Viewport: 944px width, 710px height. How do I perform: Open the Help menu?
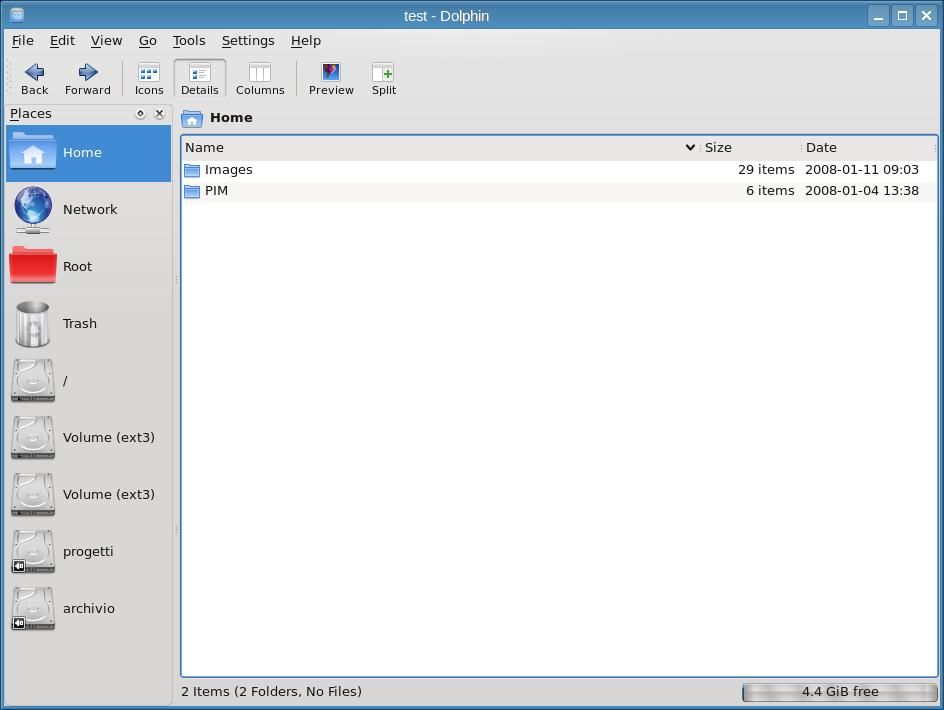(306, 40)
